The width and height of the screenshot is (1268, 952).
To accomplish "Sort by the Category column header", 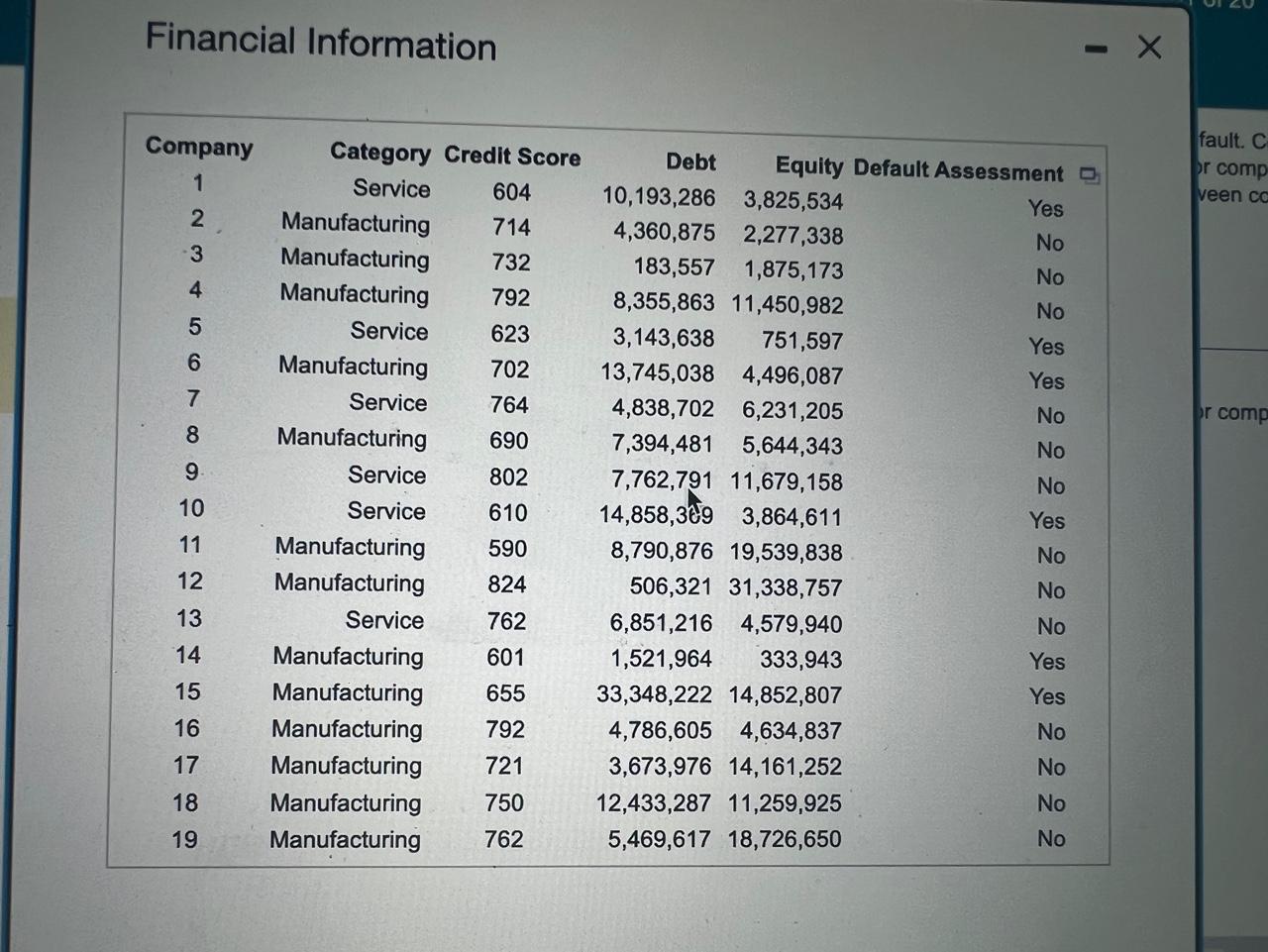I will click(x=379, y=154).
